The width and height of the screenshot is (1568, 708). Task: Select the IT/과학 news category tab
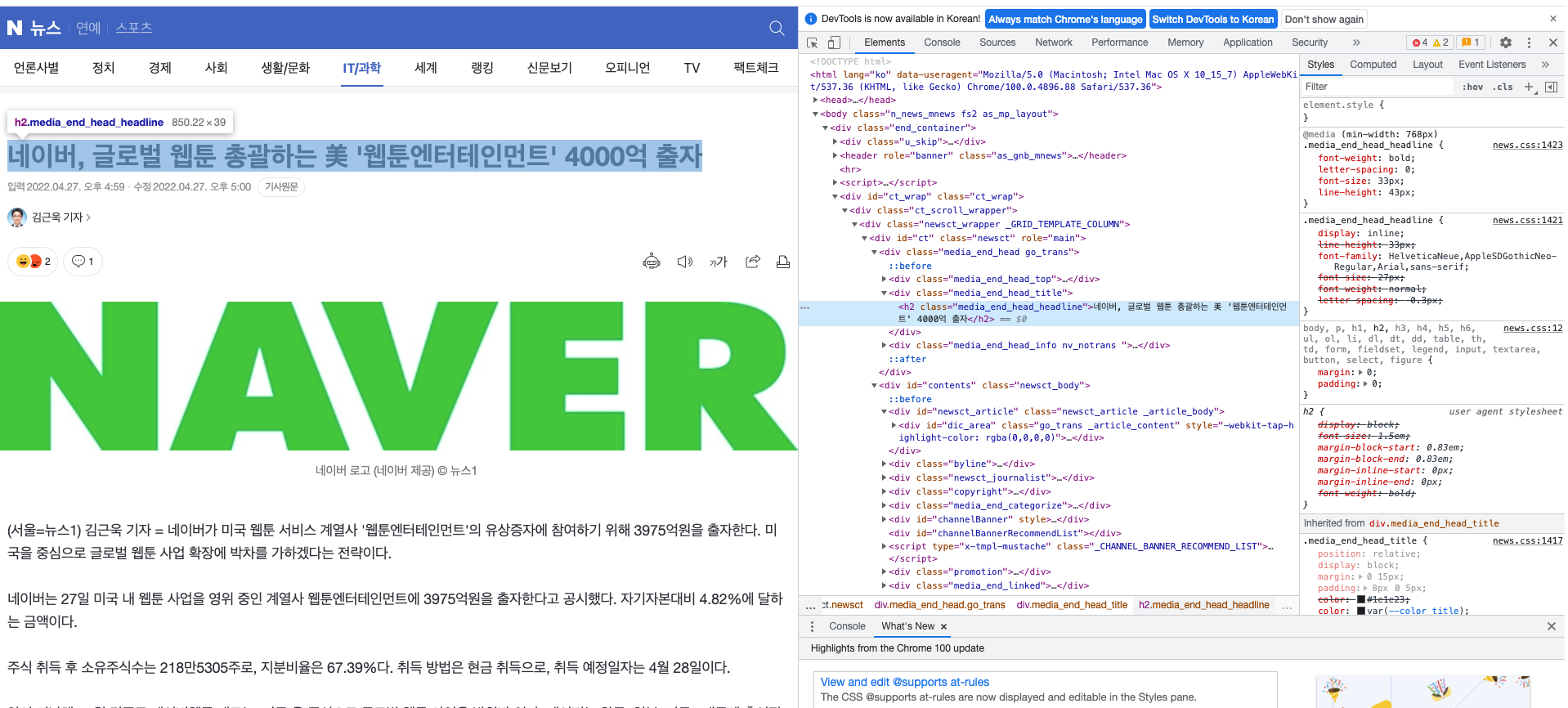click(x=362, y=68)
